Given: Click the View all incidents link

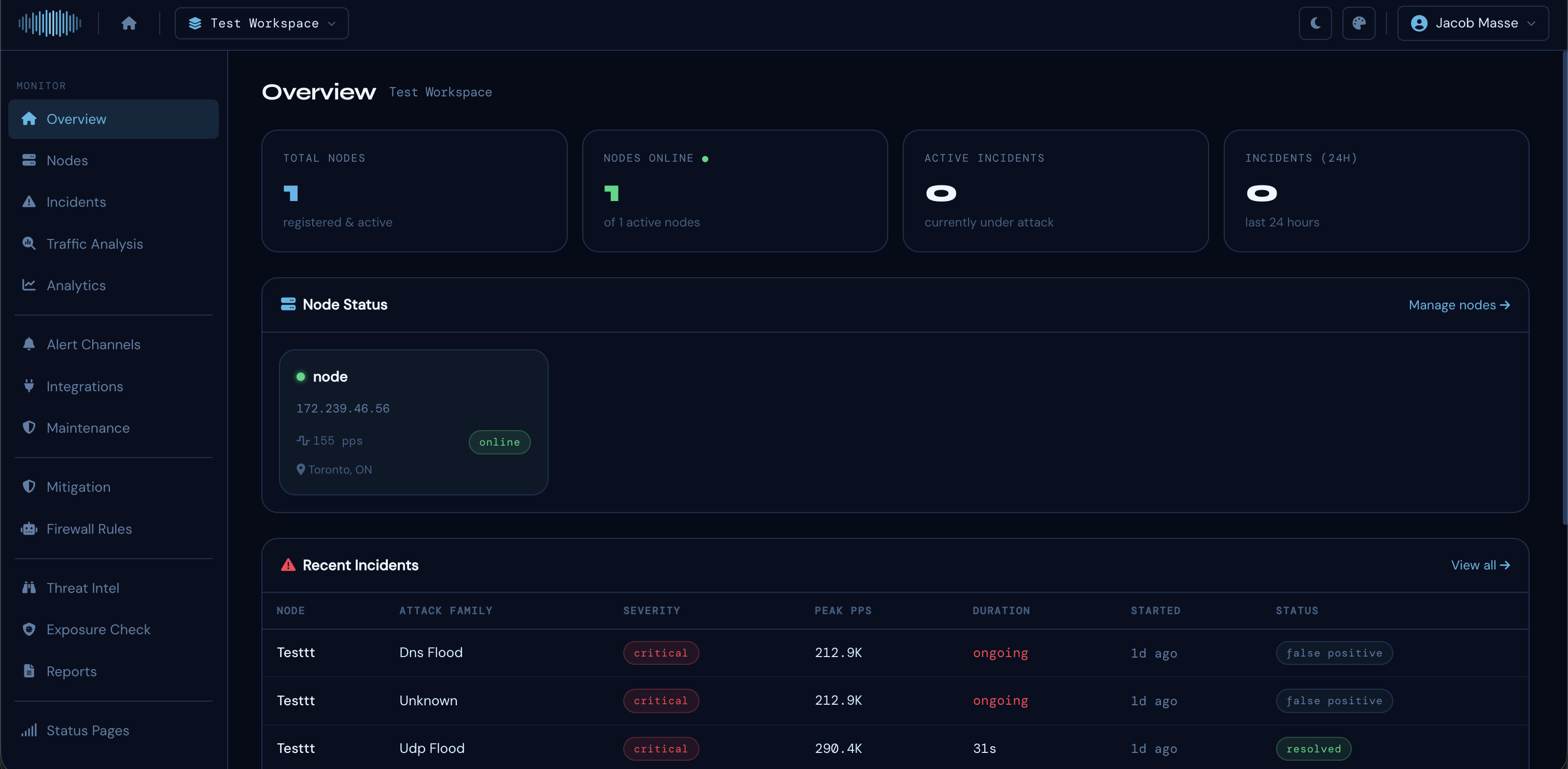Looking at the screenshot, I should coord(1480,565).
